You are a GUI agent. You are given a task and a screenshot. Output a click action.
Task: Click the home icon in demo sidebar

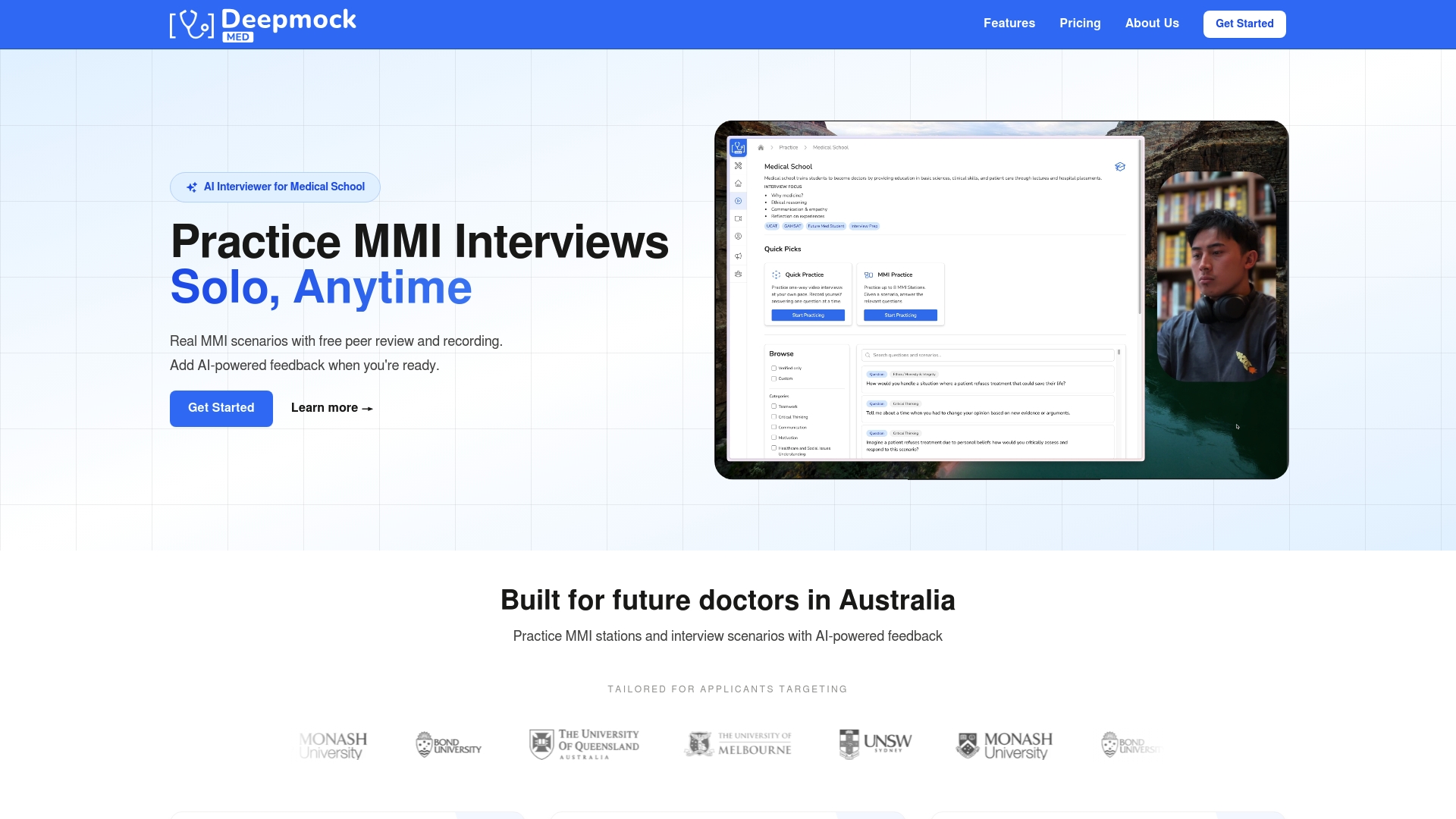(738, 184)
